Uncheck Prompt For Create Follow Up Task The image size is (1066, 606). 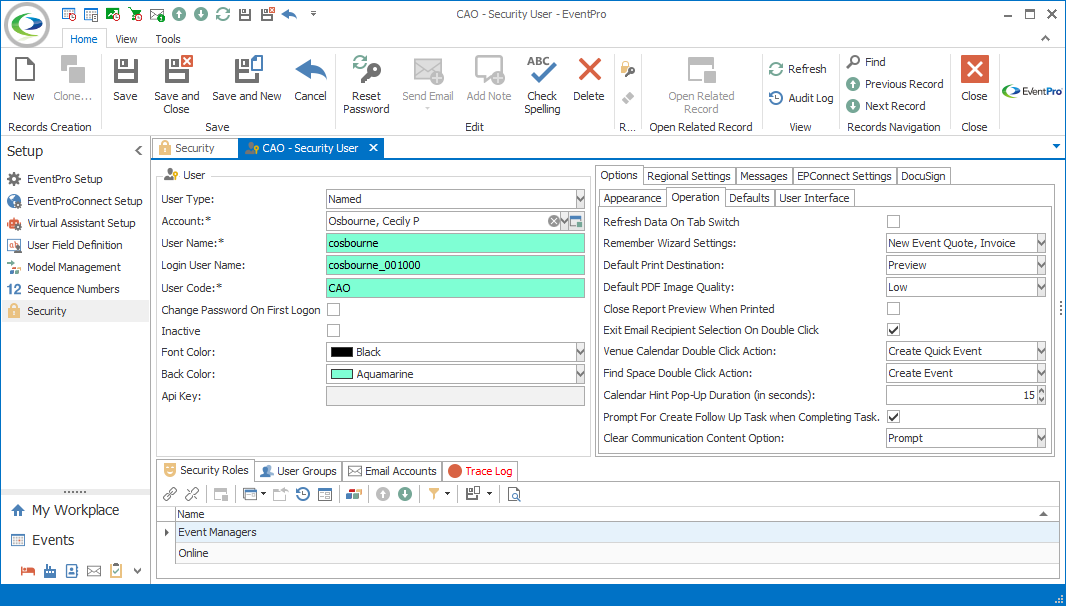point(893,416)
